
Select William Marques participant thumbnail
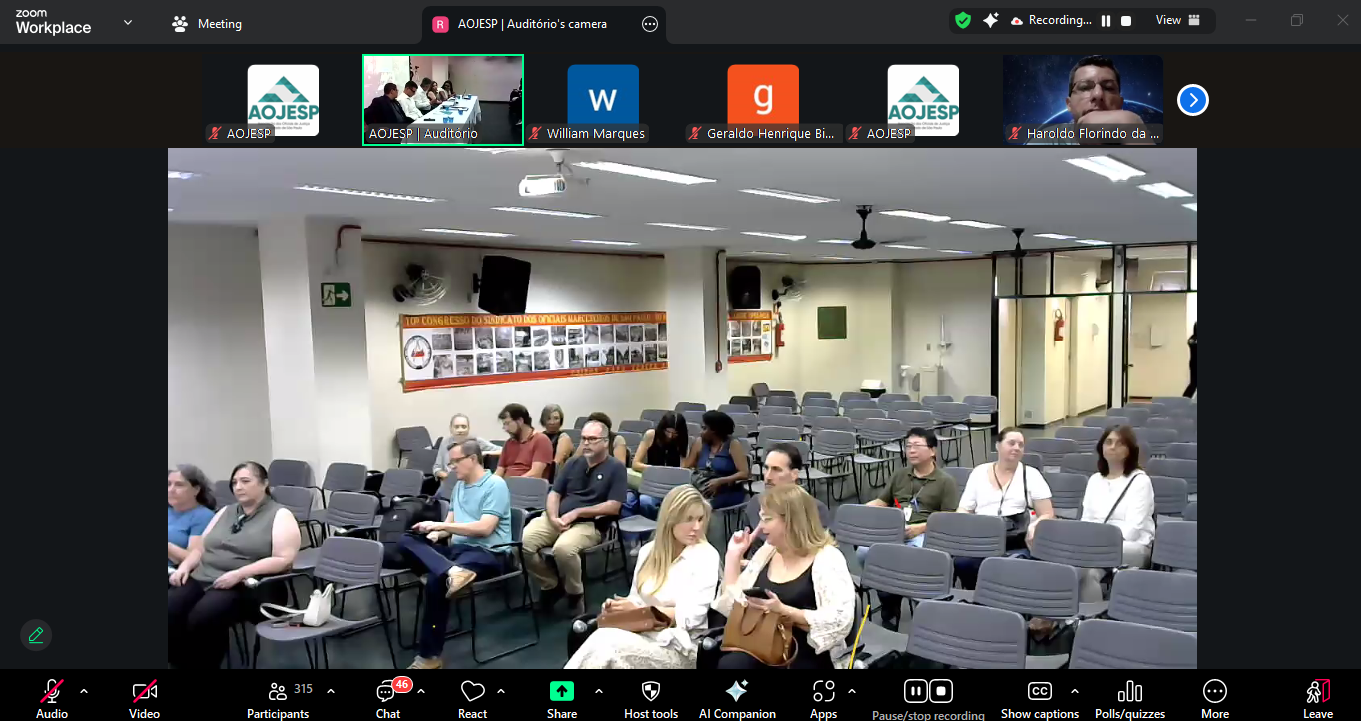pyautogui.click(x=603, y=100)
